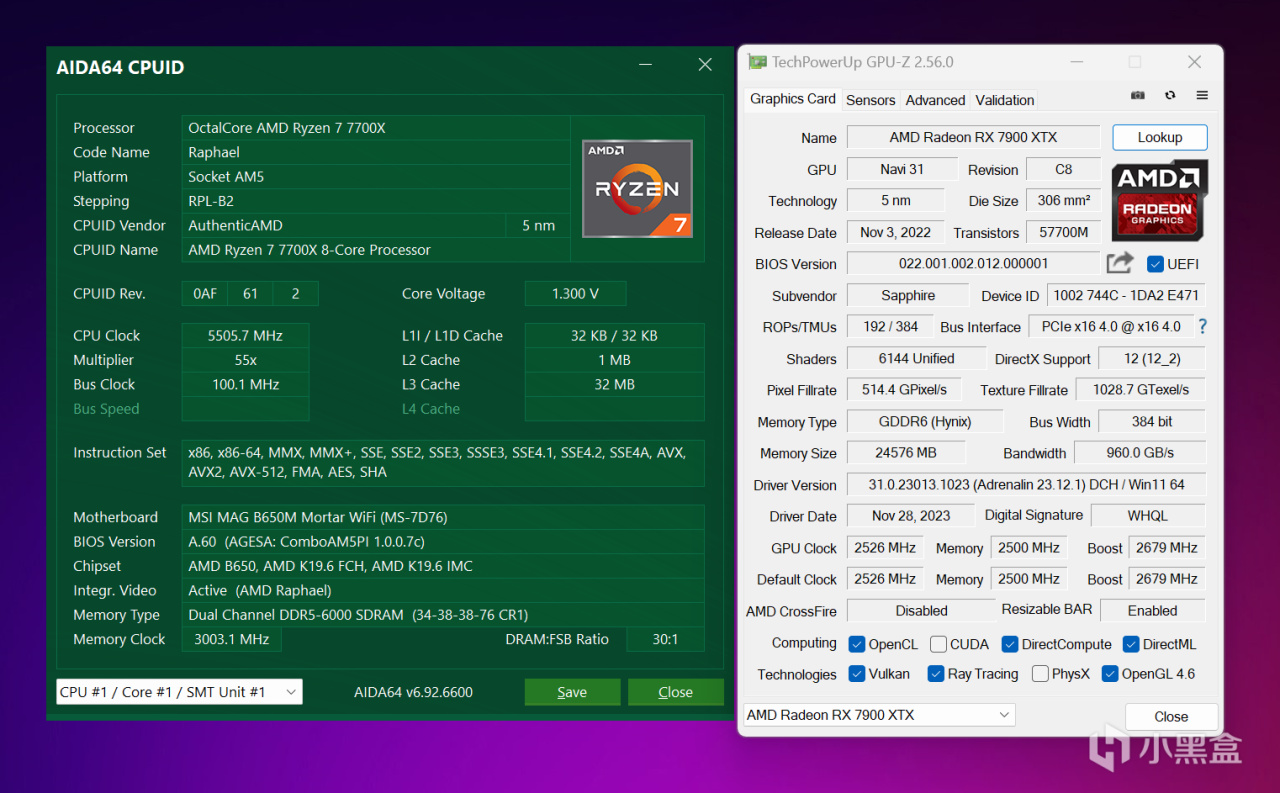This screenshot has width=1280, height=793.
Task: Select the Graphics Card tab
Action: (x=793, y=99)
